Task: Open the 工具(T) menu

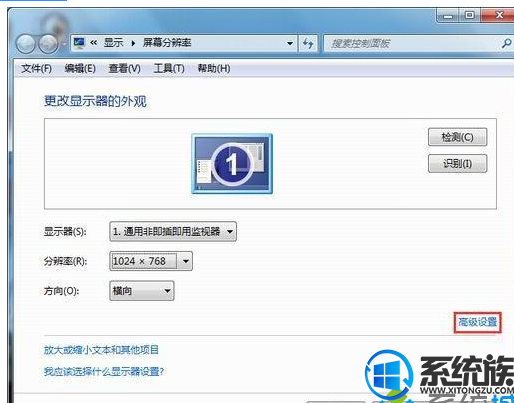Action: [x=169, y=69]
